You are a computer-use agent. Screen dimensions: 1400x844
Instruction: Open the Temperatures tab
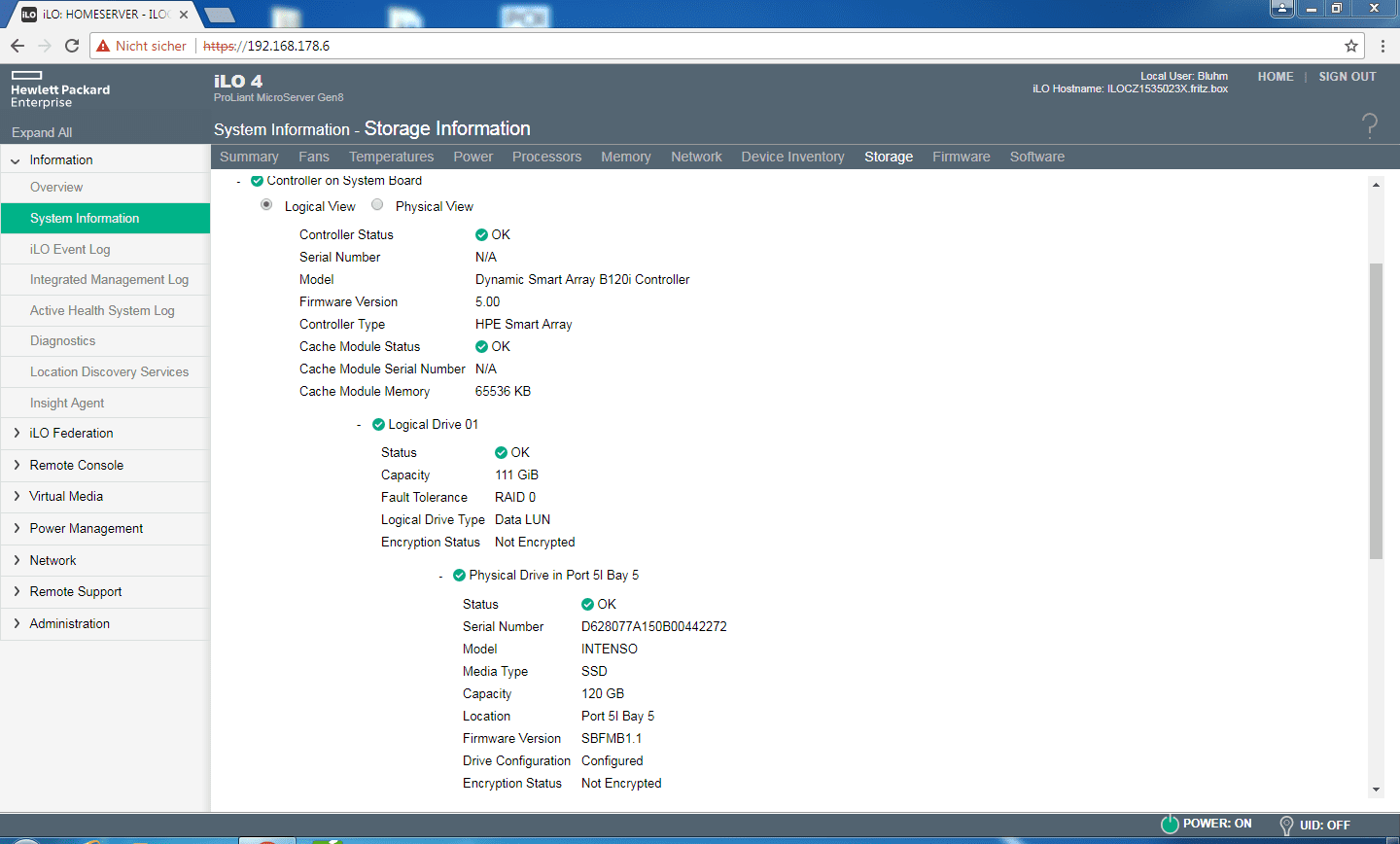point(392,157)
